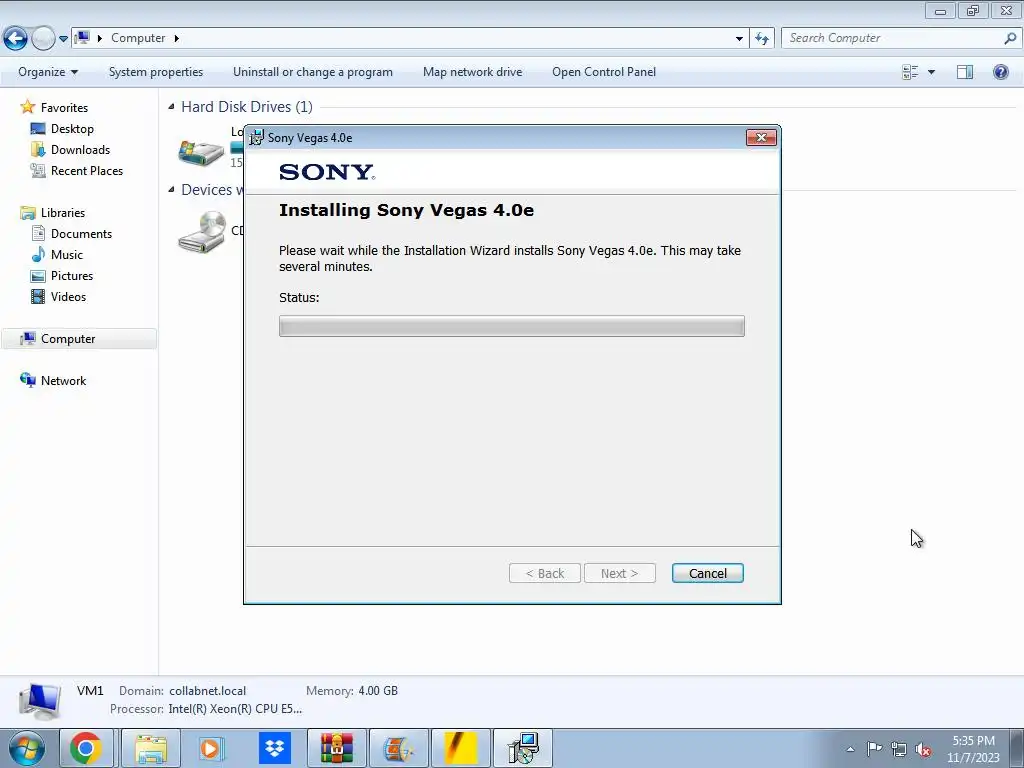Minimize the Explorer window

click(940, 10)
